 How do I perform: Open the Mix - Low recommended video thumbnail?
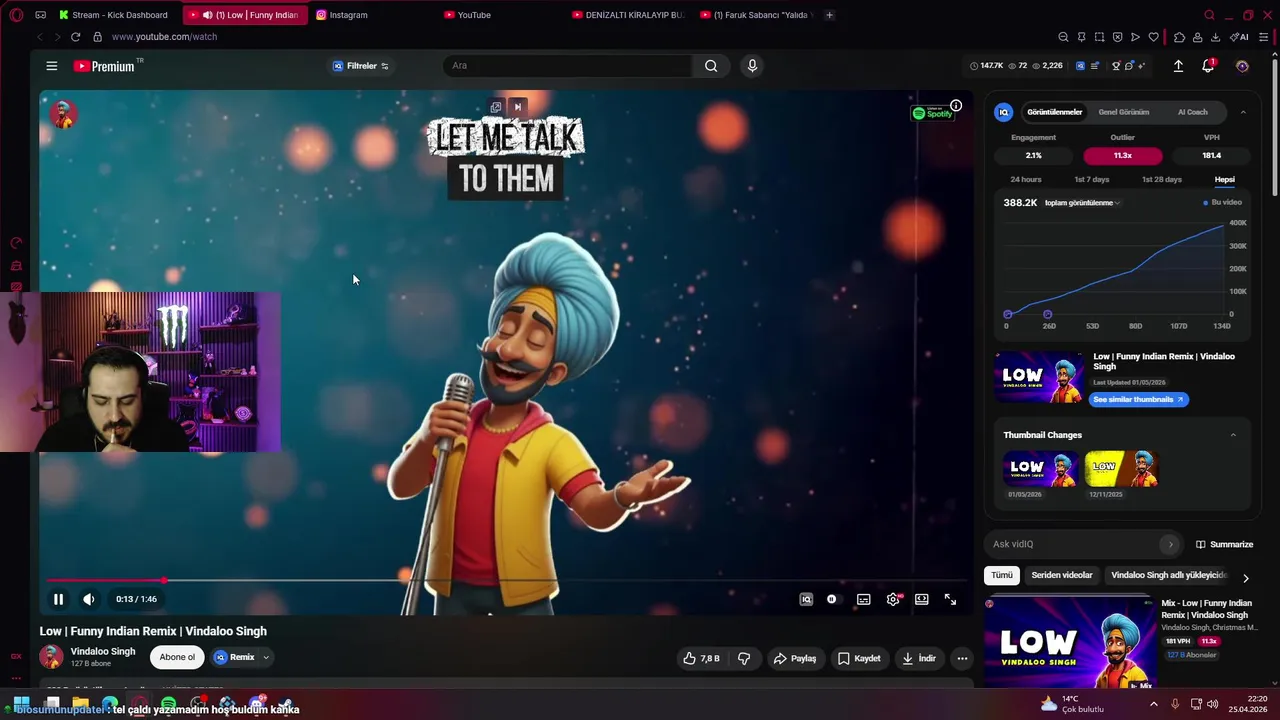pos(1070,642)
